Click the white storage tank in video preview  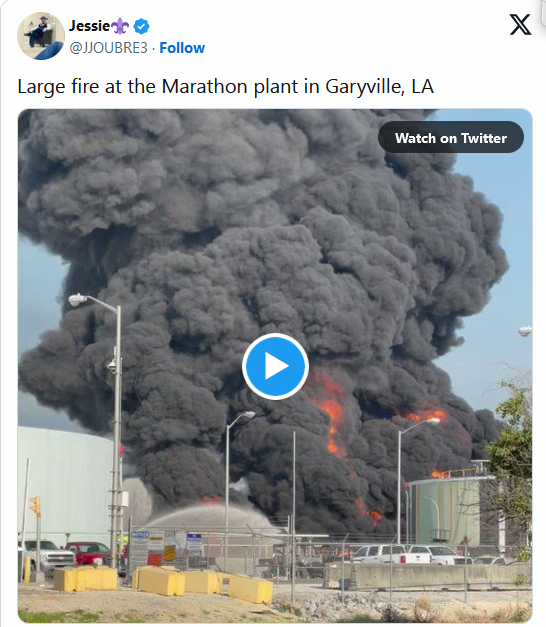point(66,480)
